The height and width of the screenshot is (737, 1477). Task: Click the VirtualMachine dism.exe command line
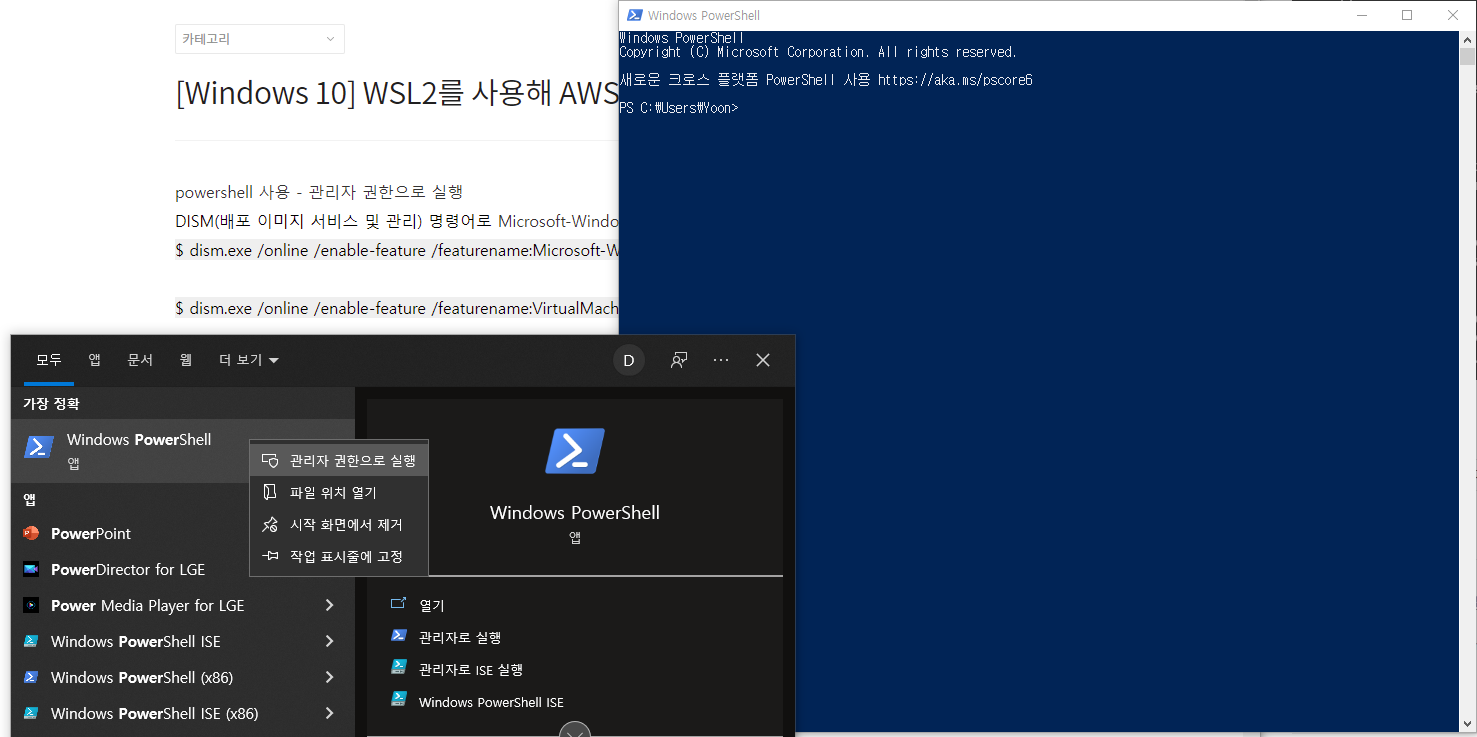point(397,308)
